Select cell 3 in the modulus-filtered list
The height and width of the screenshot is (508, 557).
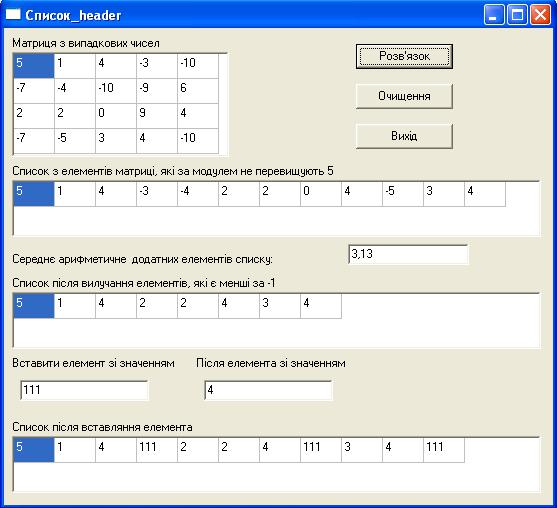click(444, 194)
